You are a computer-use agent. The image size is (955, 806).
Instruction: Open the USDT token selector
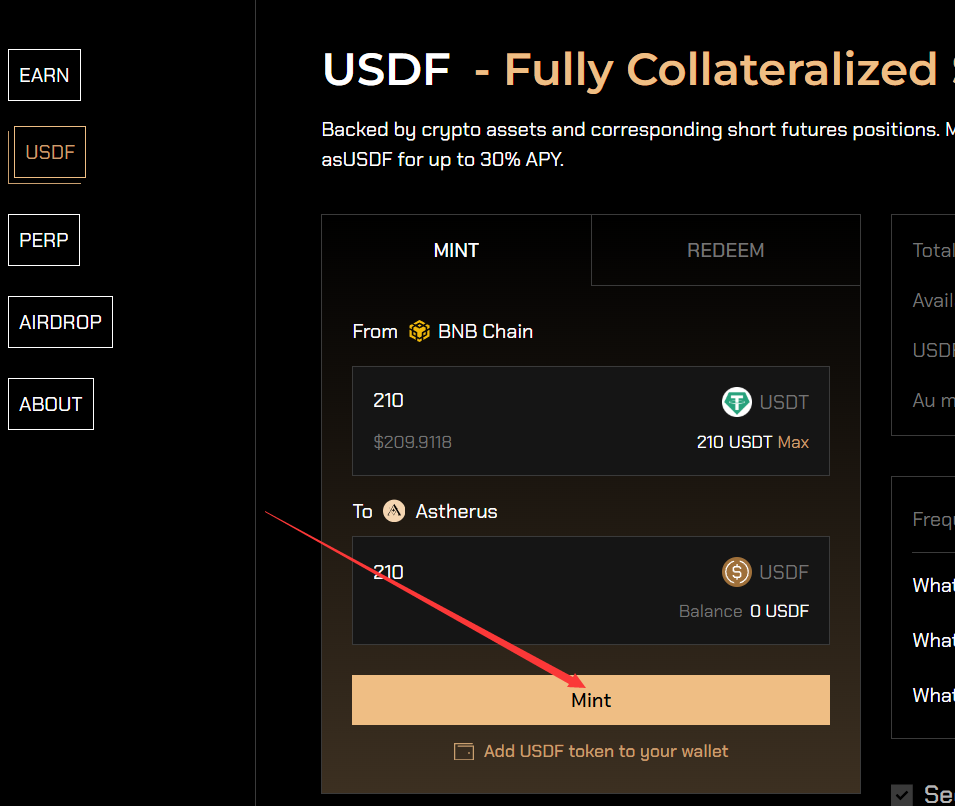pyautogui.click(x=766, y=402)
